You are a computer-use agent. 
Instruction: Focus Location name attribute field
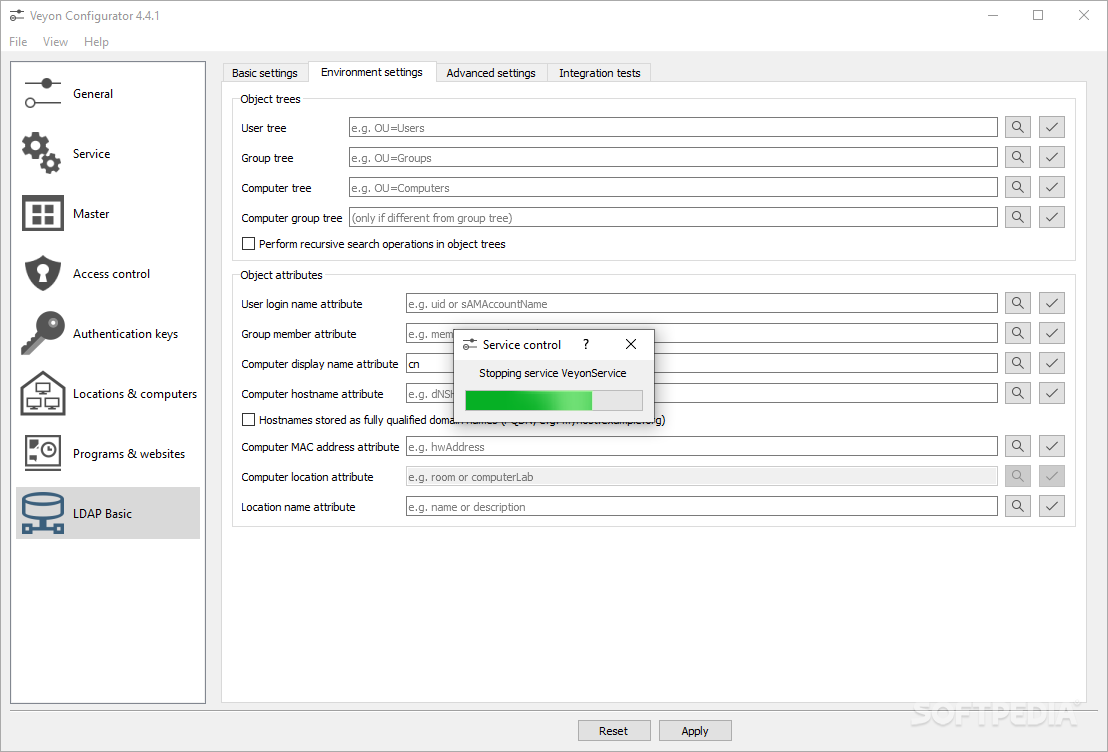click(x=702, y=507)
